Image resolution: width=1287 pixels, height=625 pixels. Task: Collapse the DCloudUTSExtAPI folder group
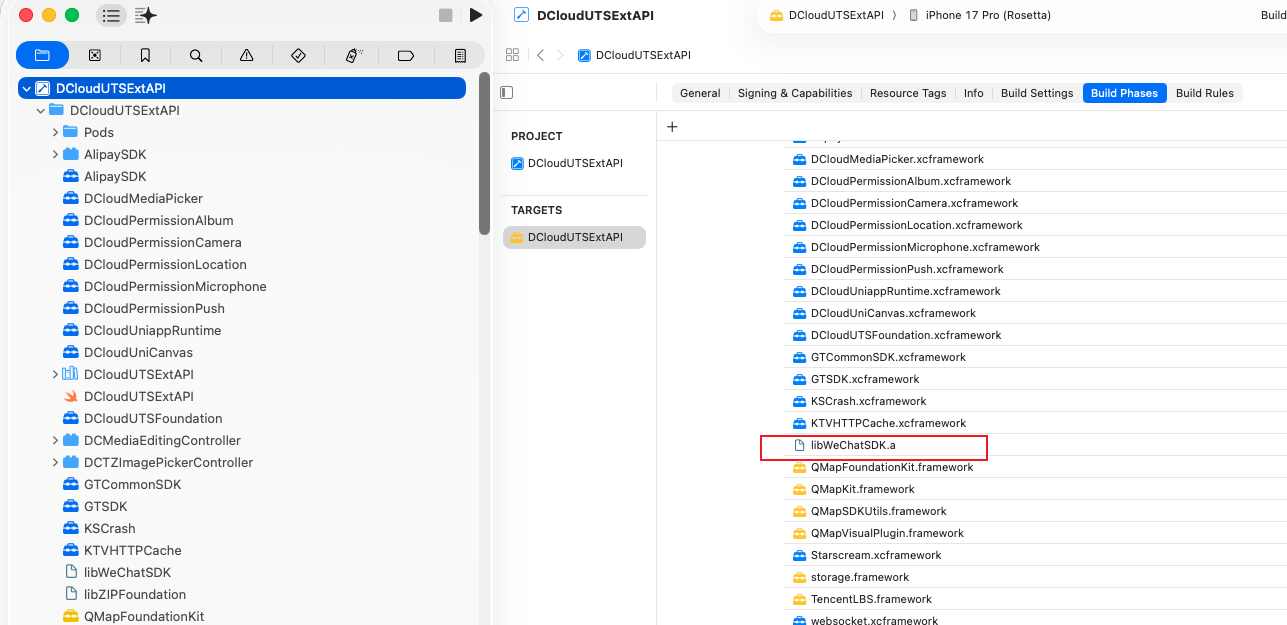(41, 110)
